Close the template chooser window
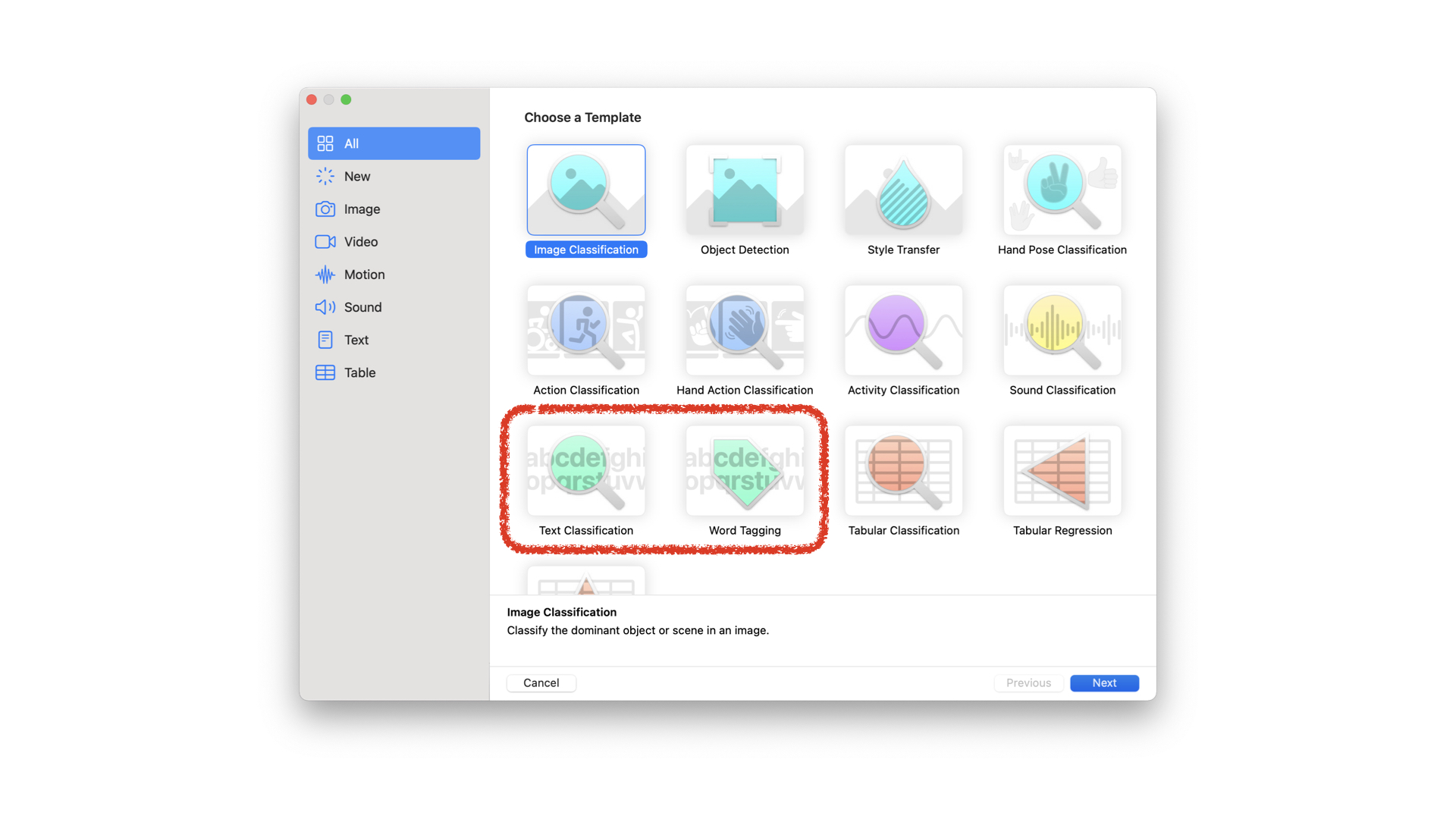The width and height of the screenshot is (1456, 819). point(312,99)
